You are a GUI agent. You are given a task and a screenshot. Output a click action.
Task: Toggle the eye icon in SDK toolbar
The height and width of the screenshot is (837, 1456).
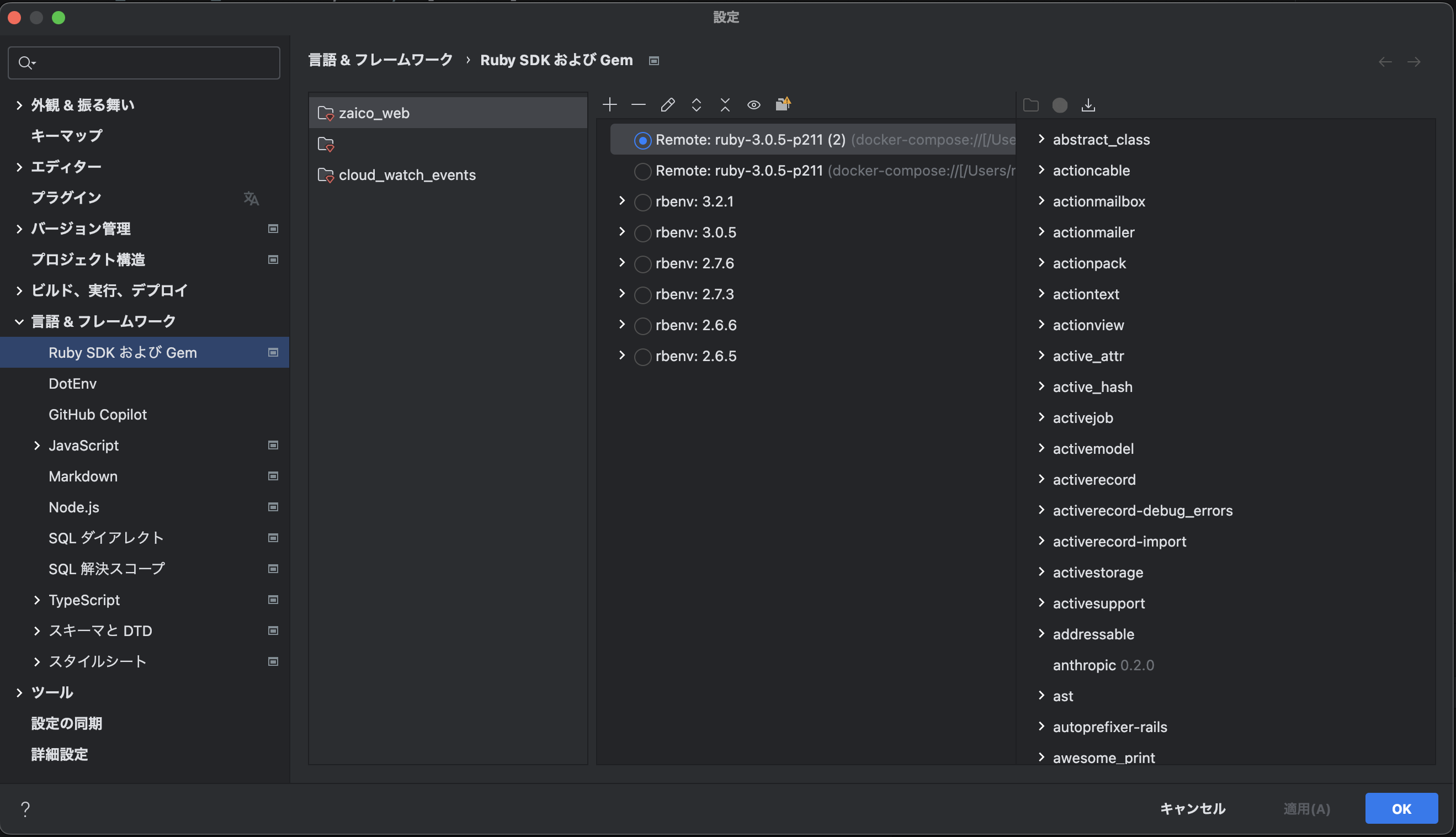pyautogui.click(x=754, y=105)
